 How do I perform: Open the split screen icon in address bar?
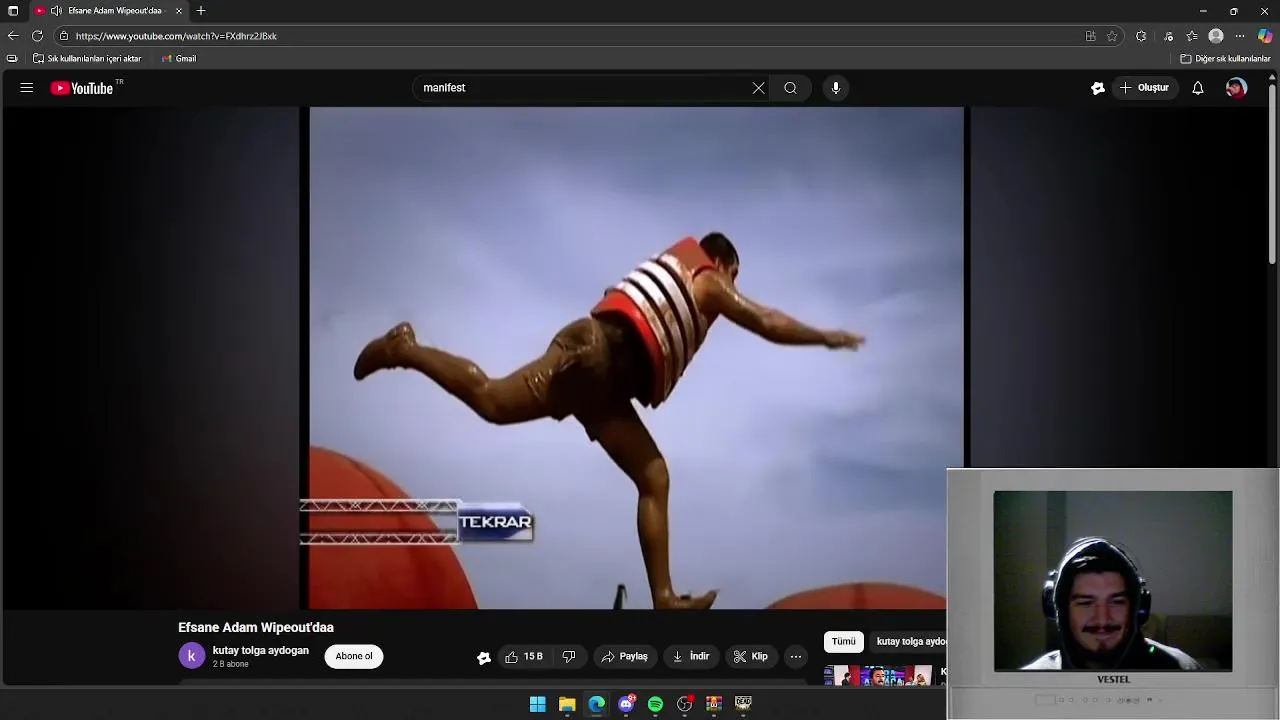click(1090, 36)
